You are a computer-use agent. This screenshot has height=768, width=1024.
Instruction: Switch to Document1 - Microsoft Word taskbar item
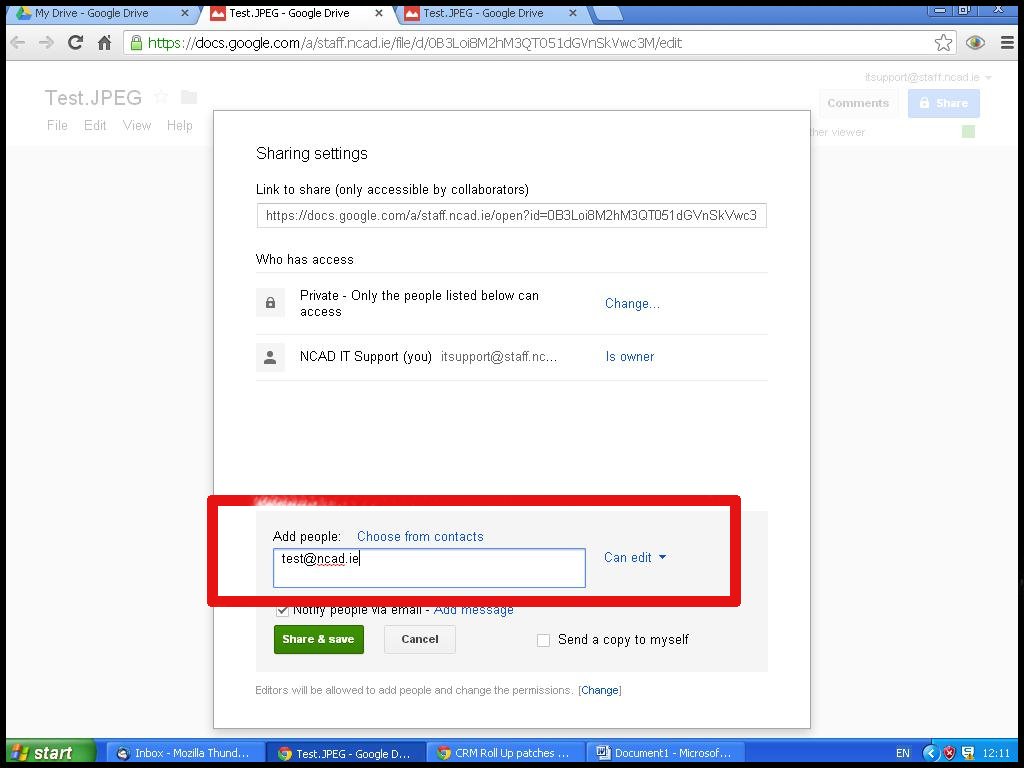tap(666, 753)
